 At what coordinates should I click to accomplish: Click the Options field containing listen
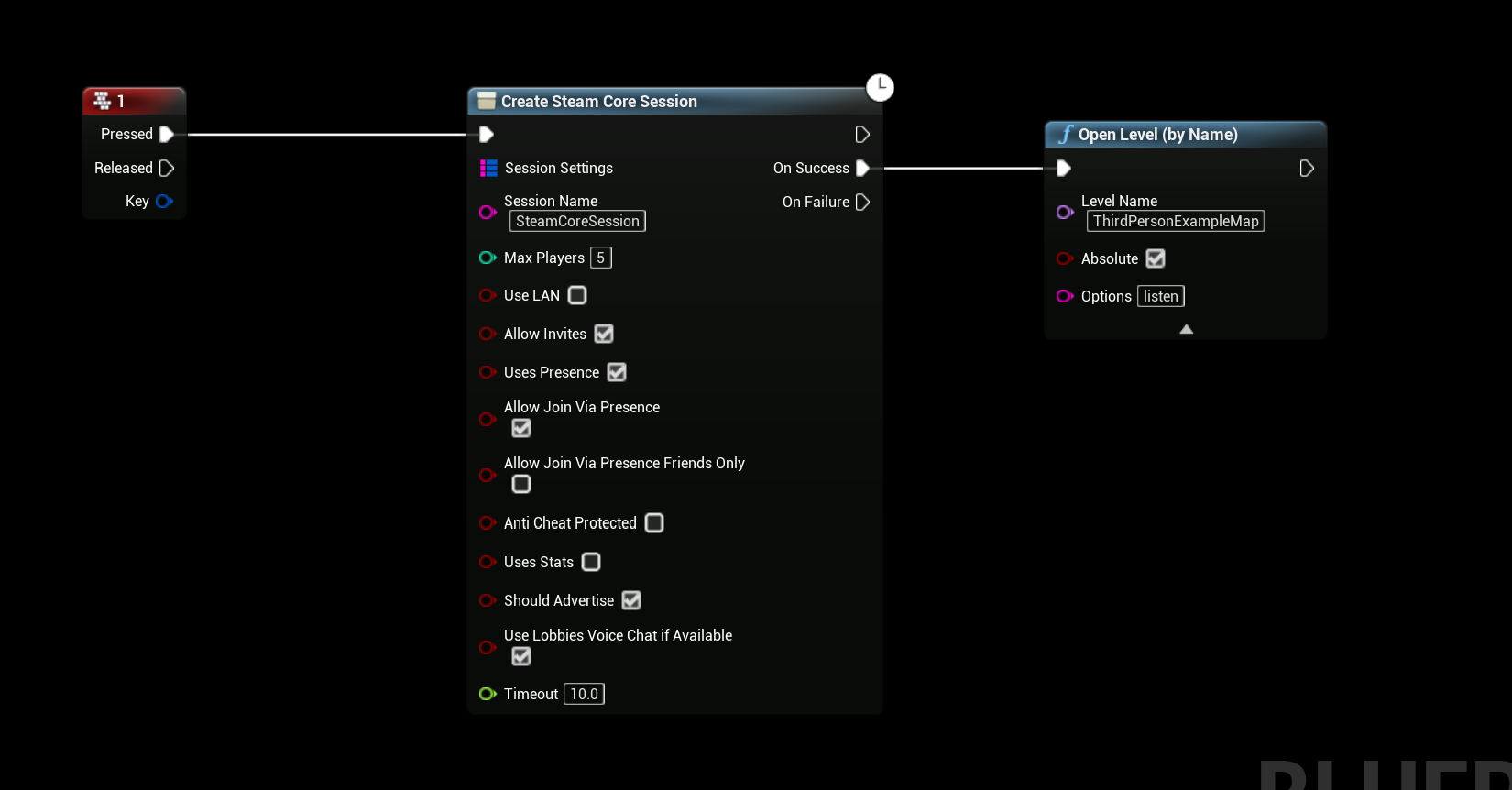click(1161, 297)
